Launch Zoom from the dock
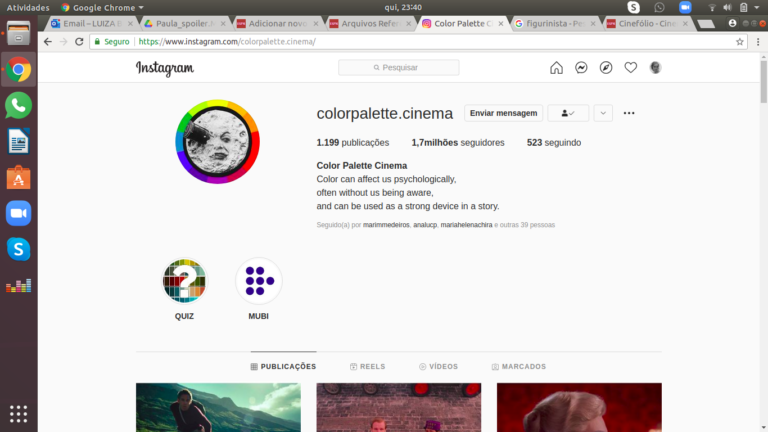The height and width of the screenshot is (432, 768). pyautogui.click(x=18, y=213)
